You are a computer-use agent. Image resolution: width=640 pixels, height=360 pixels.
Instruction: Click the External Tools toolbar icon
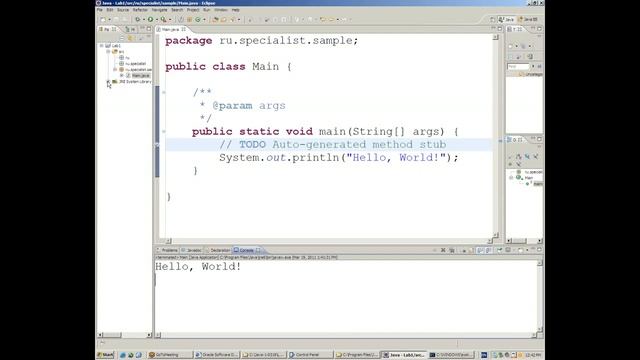163,20
